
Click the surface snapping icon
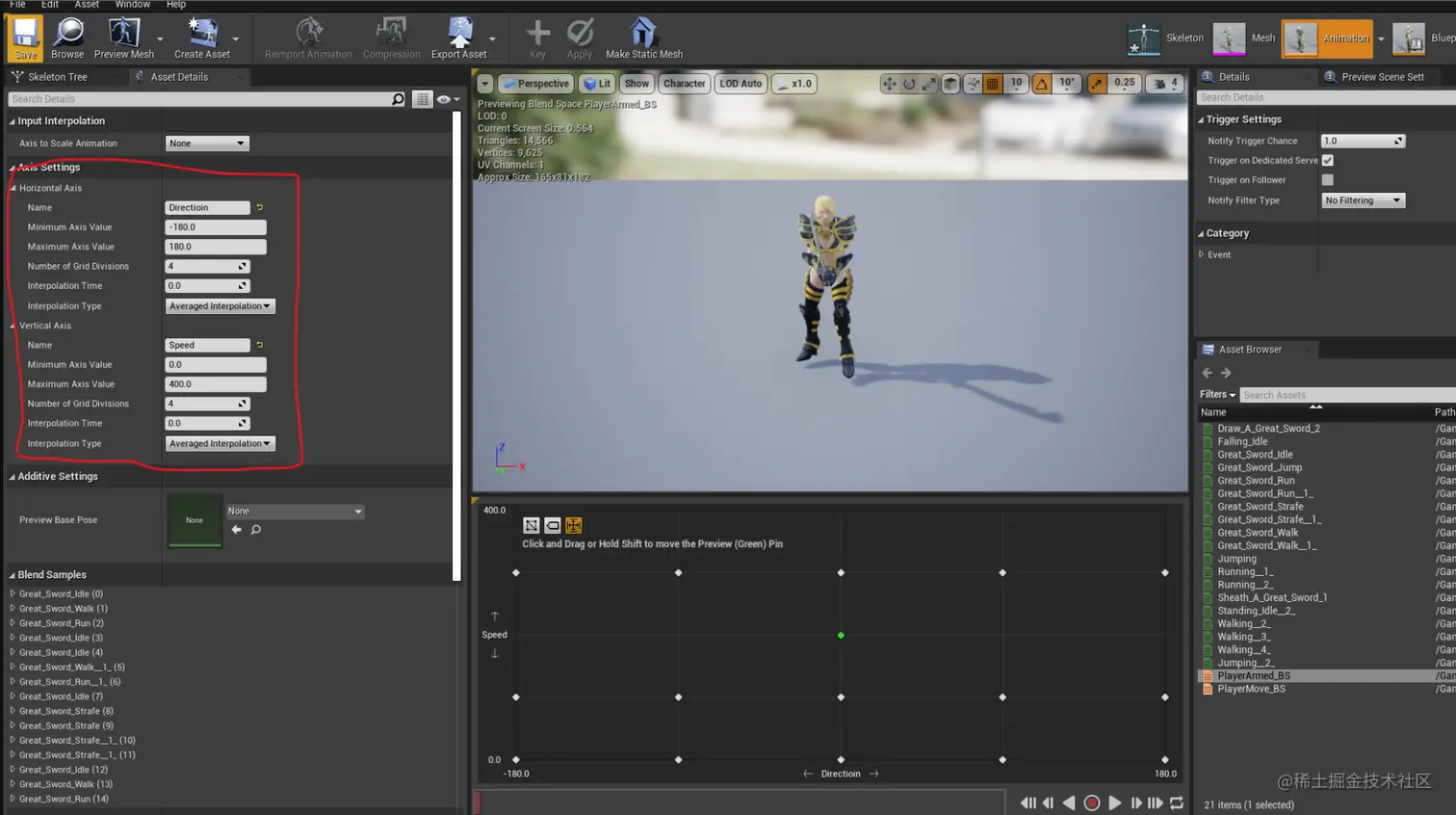point(973,84)
